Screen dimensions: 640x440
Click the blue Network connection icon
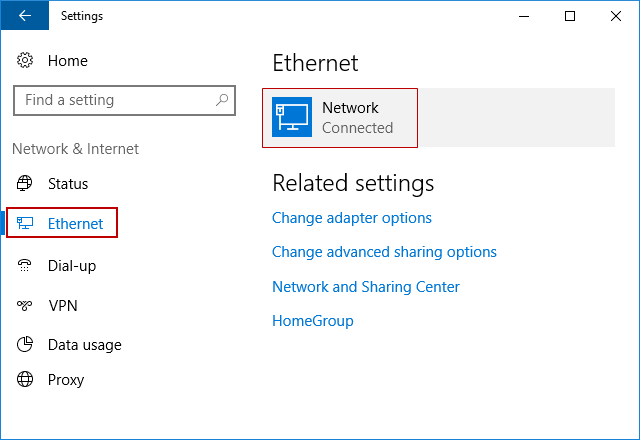point(292,118)
